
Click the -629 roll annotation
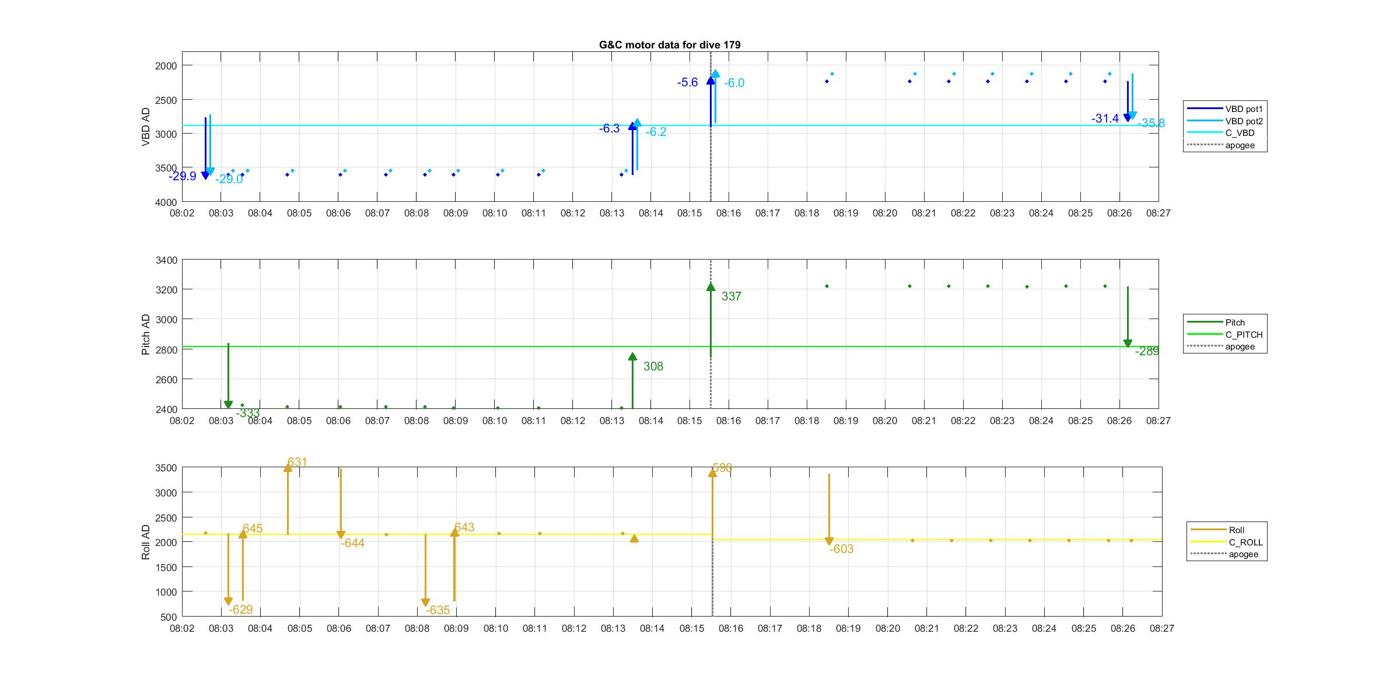(x=241, y=609)
